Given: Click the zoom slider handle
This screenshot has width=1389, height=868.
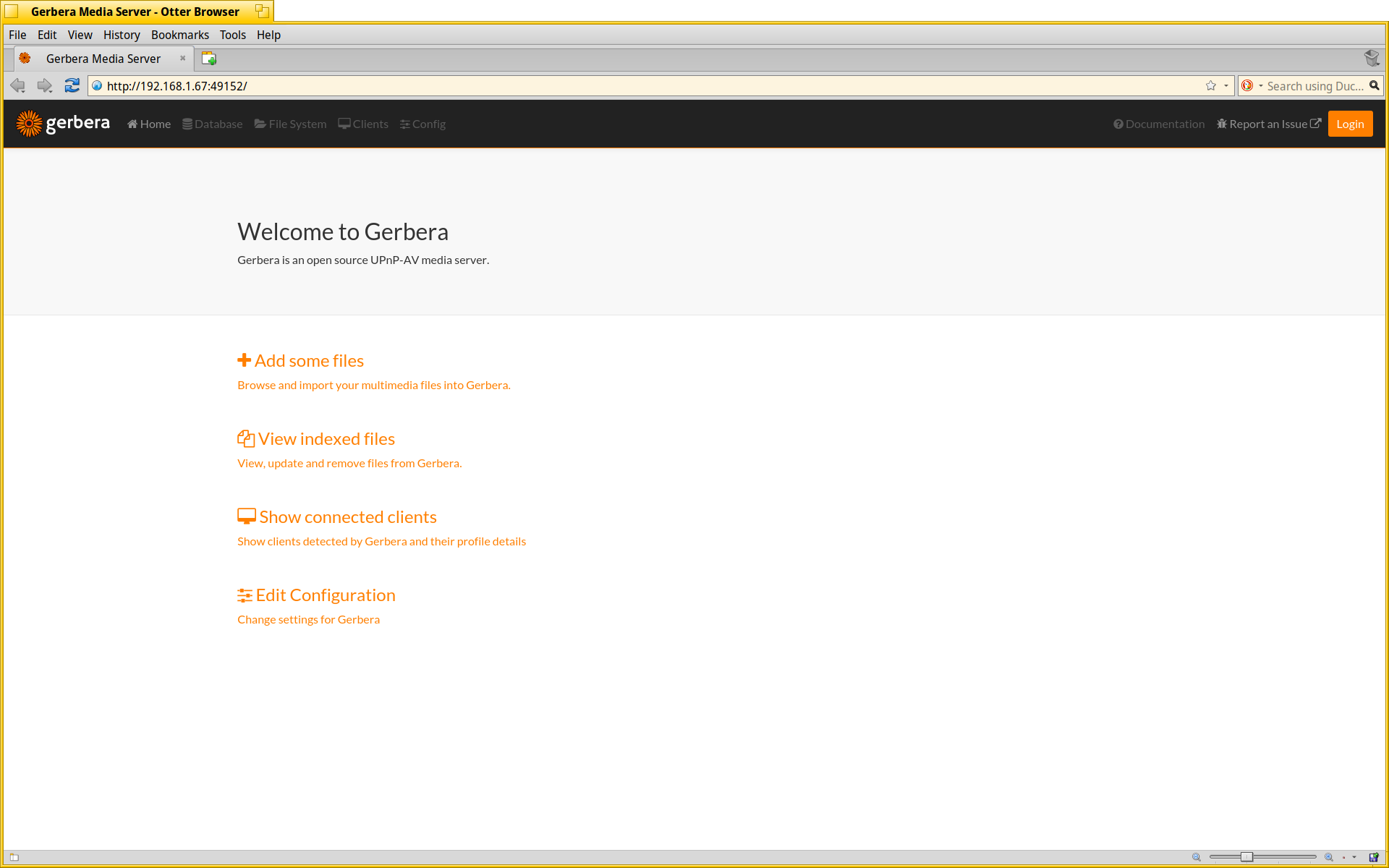Looking at the screenshot, I should point(1246,857).
